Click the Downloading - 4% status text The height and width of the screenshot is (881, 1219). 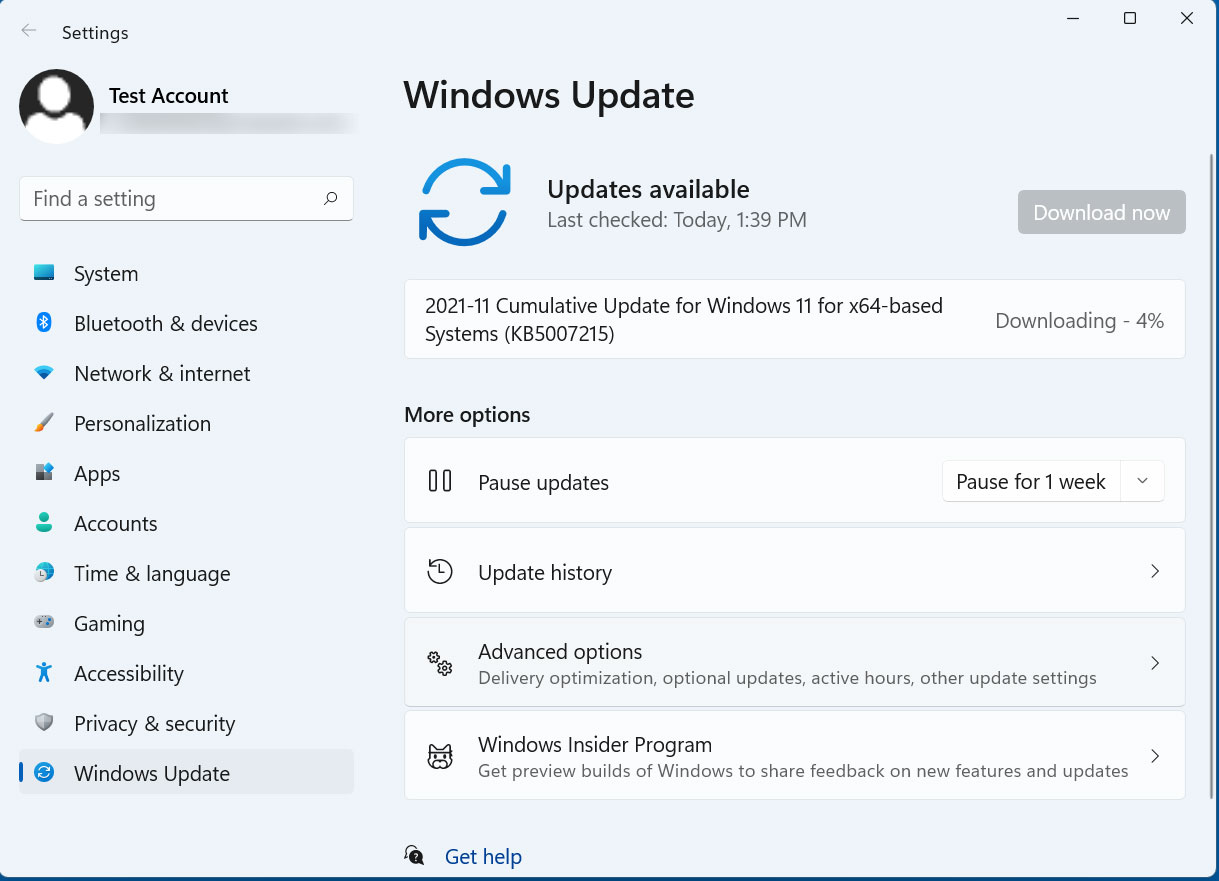tap(1080, 321)
